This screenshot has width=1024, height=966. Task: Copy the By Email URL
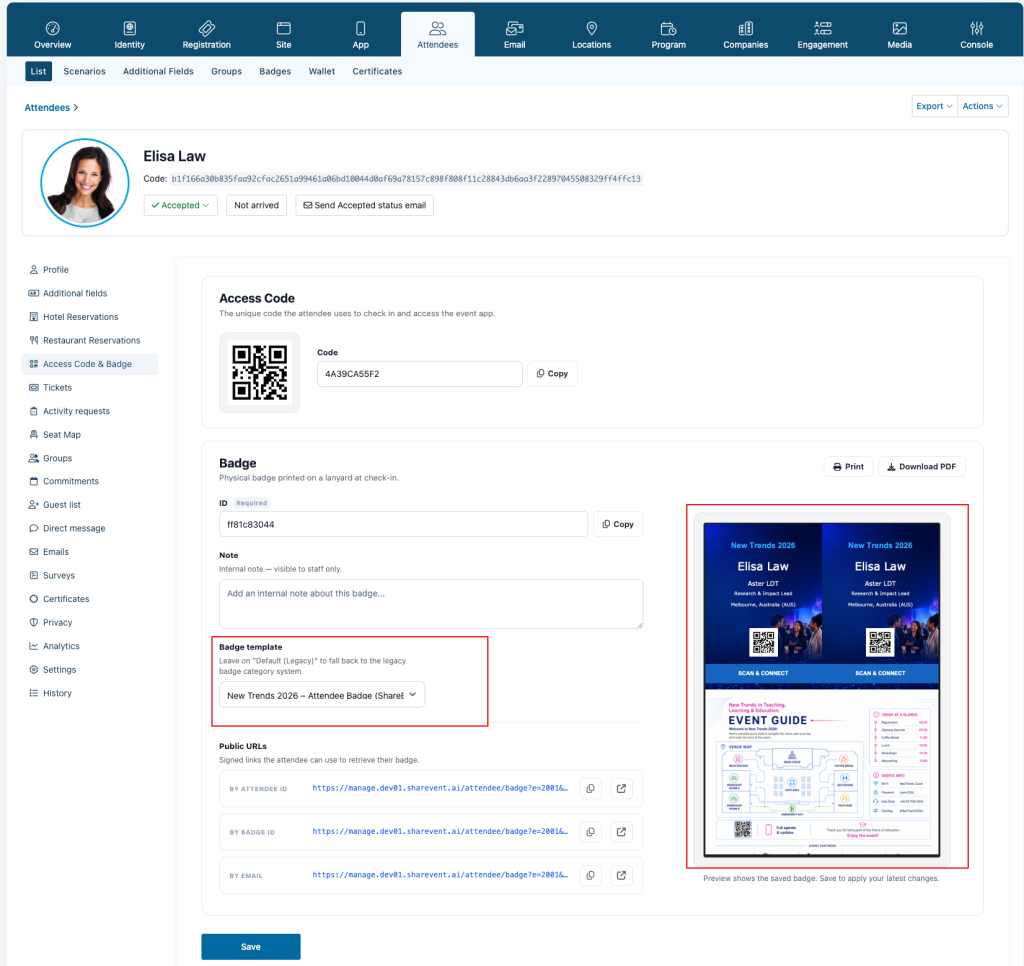(590, 875)
